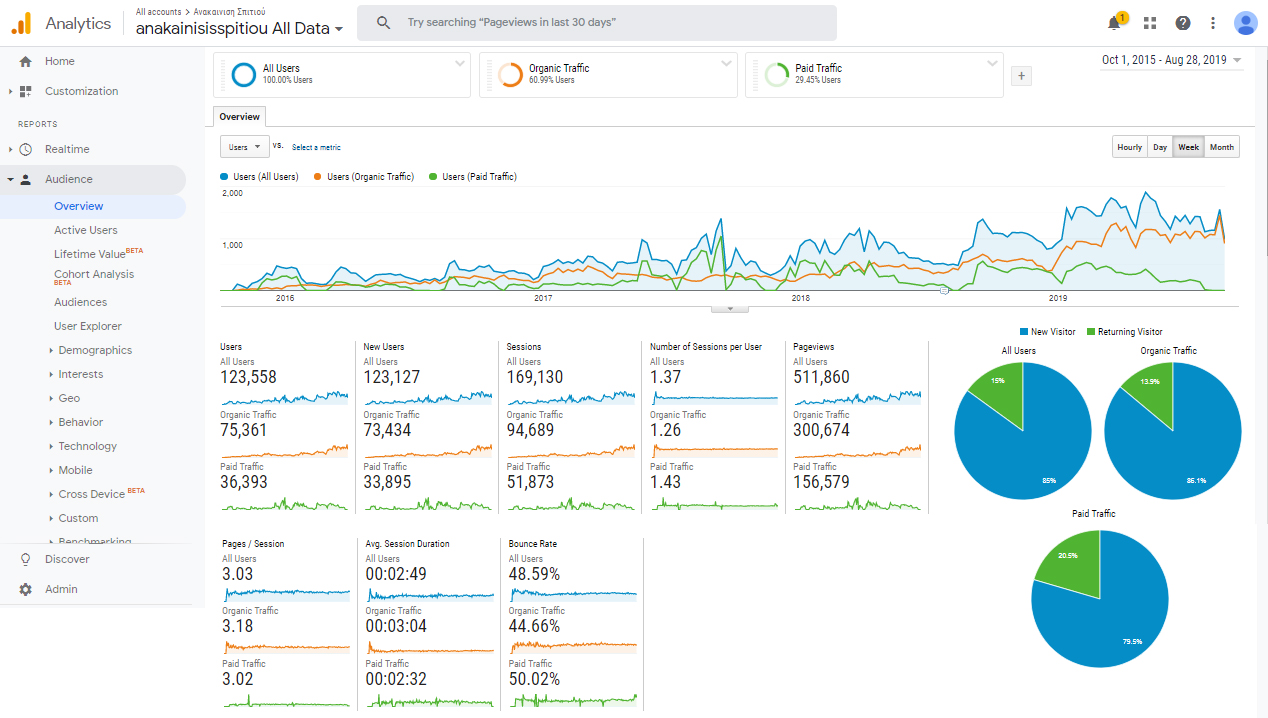Screen dimensions: 1268x718
Task: Open the date range dropdown
Action: tap(1171, 60)
